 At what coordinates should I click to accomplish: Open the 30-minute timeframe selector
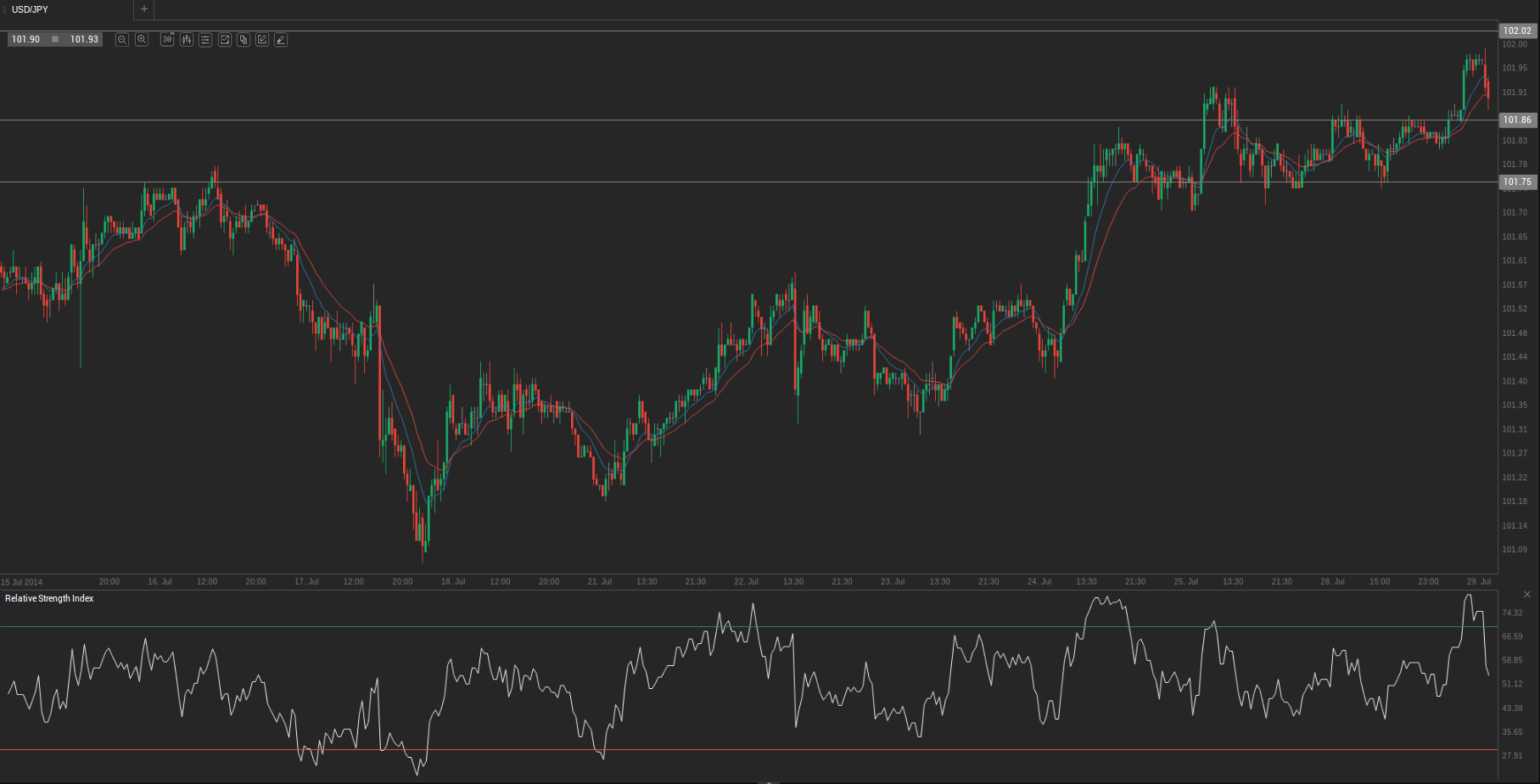(167, 40)
